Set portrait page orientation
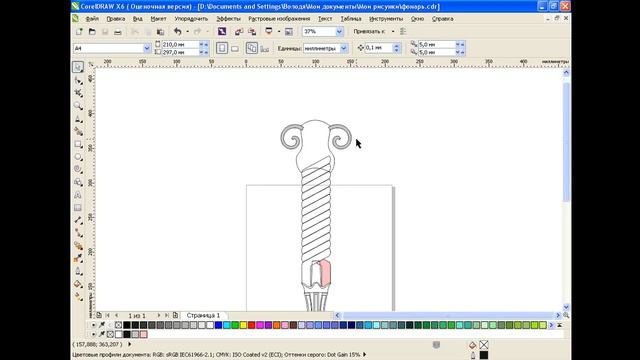 (x=222, y=48)
